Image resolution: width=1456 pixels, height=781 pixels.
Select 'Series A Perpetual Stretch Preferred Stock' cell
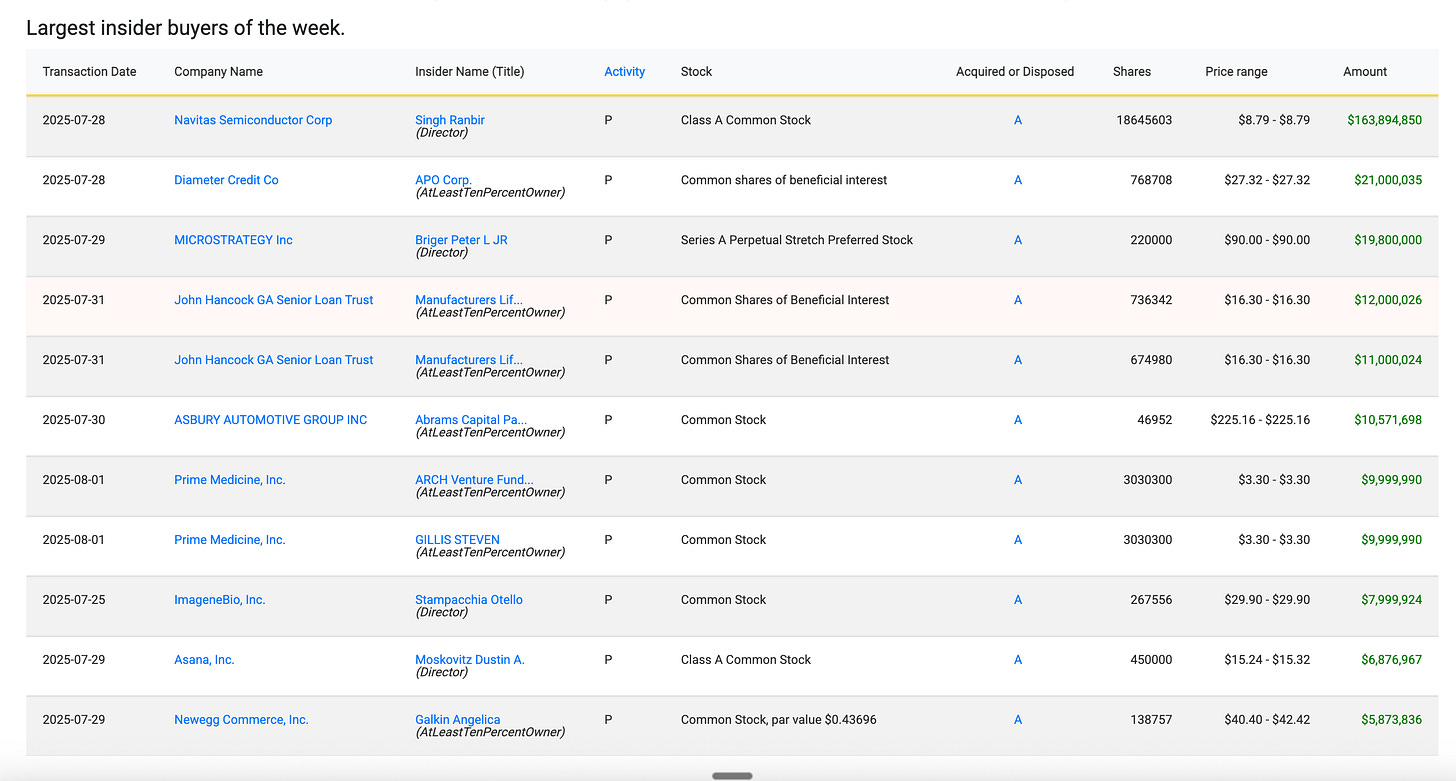(x=797, y=240)
